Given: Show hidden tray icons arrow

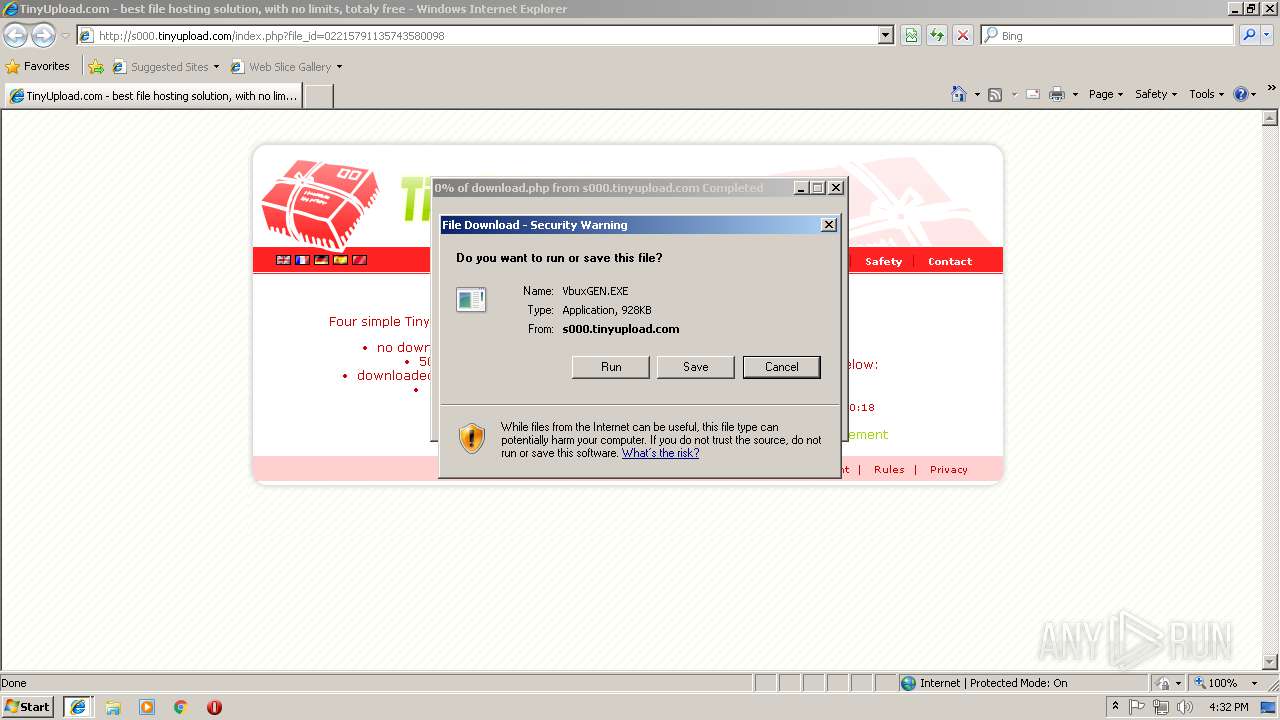Looking at the screenshot, I should coord(1116,707).
